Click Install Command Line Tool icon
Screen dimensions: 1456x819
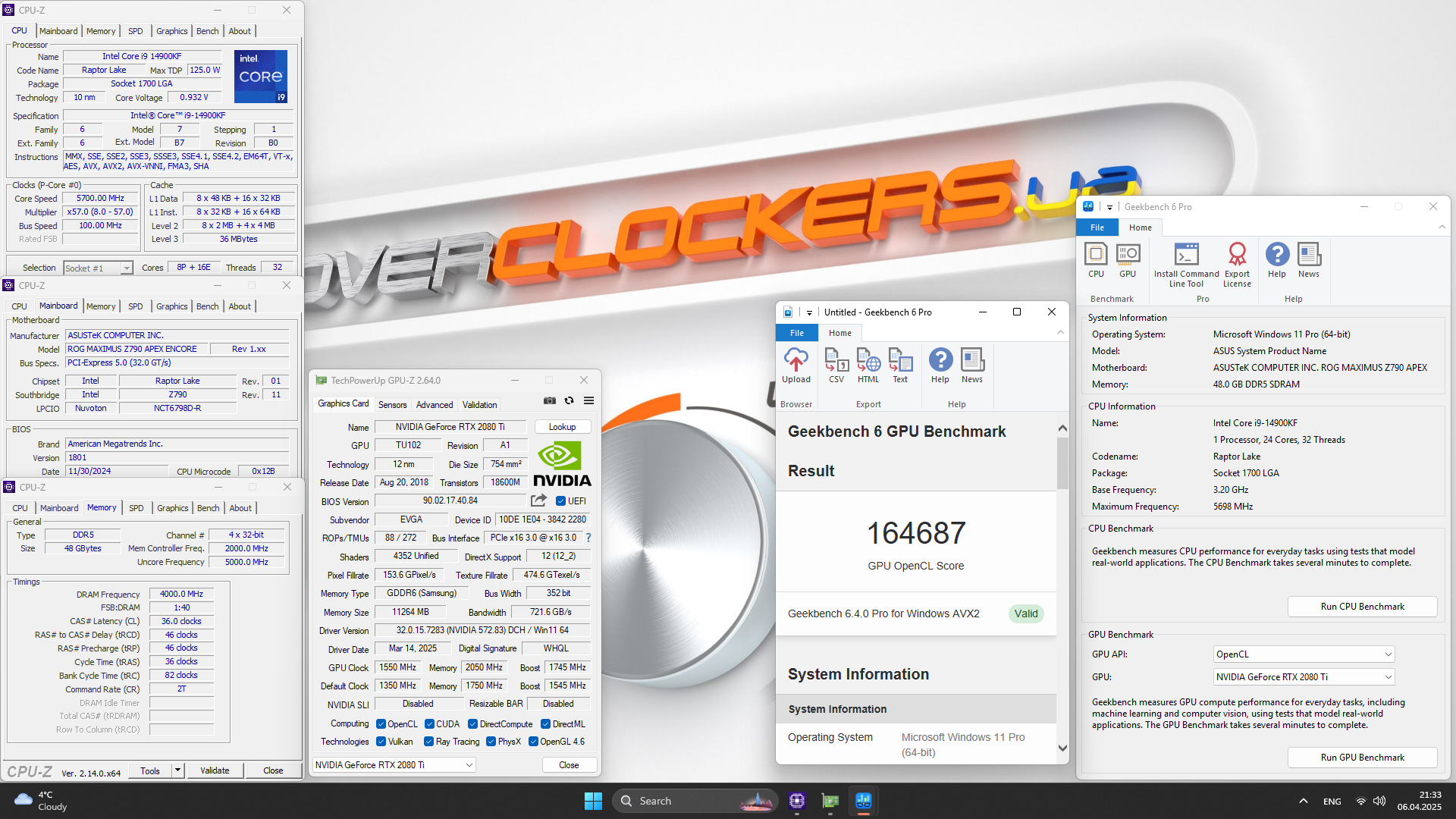tap(1186, 265)
